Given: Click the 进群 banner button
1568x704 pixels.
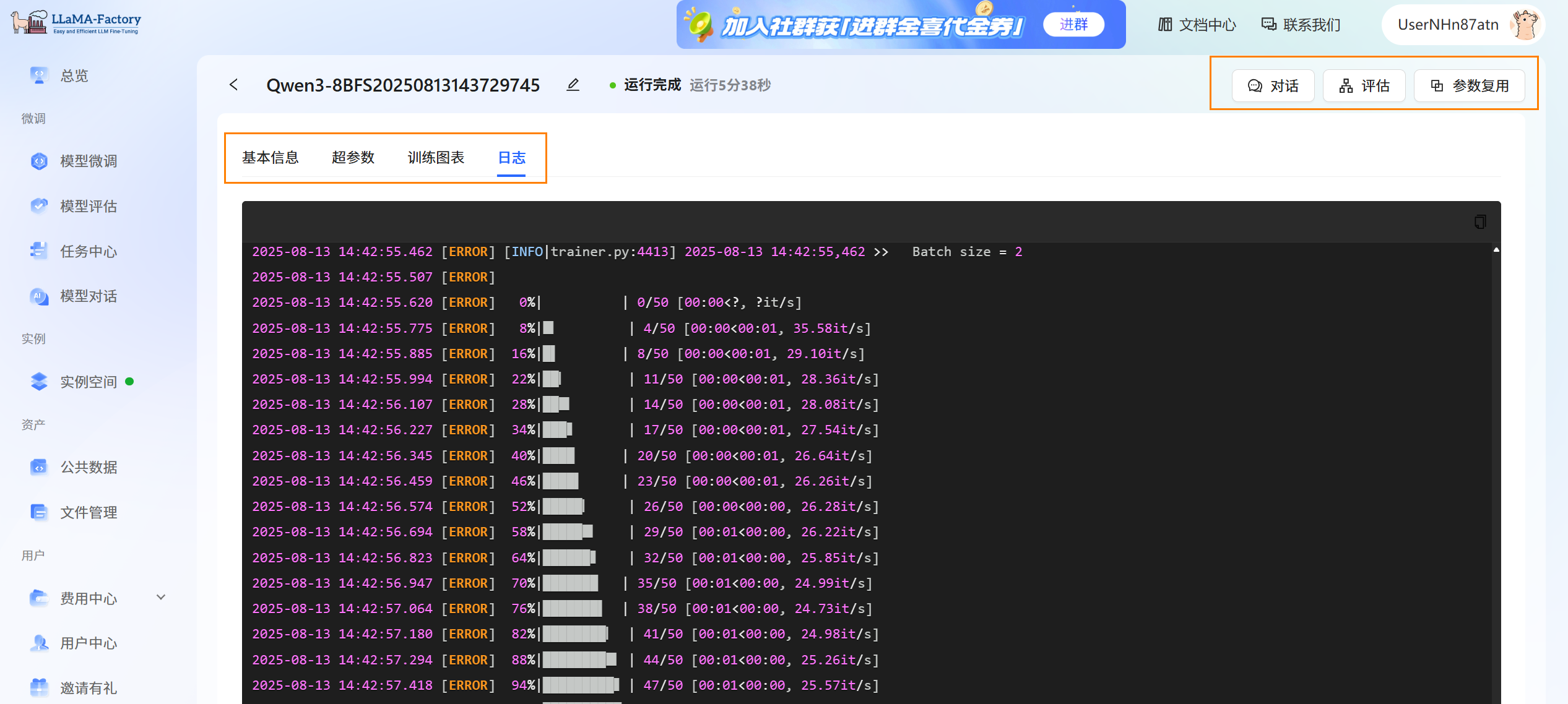Looking at the screenshot, I should tap(1073, 25).
